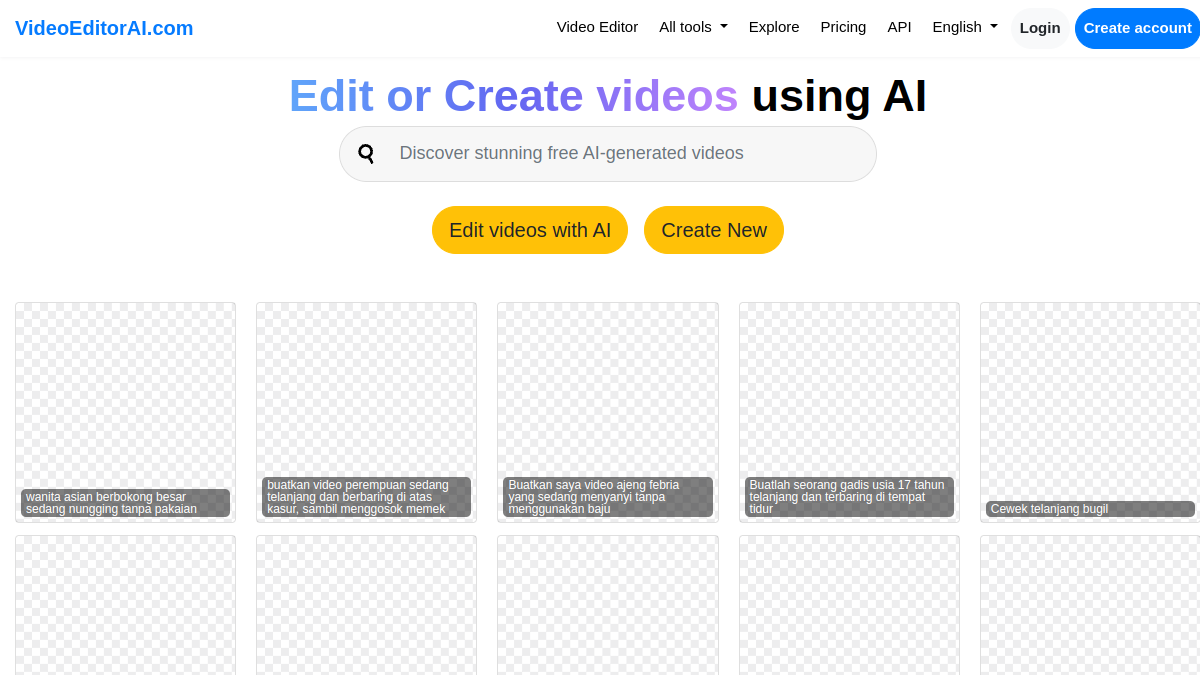Viewport: 1200px width, 675px height.
Task: Choose Edit videos with AI
Action: pos(530,230)
